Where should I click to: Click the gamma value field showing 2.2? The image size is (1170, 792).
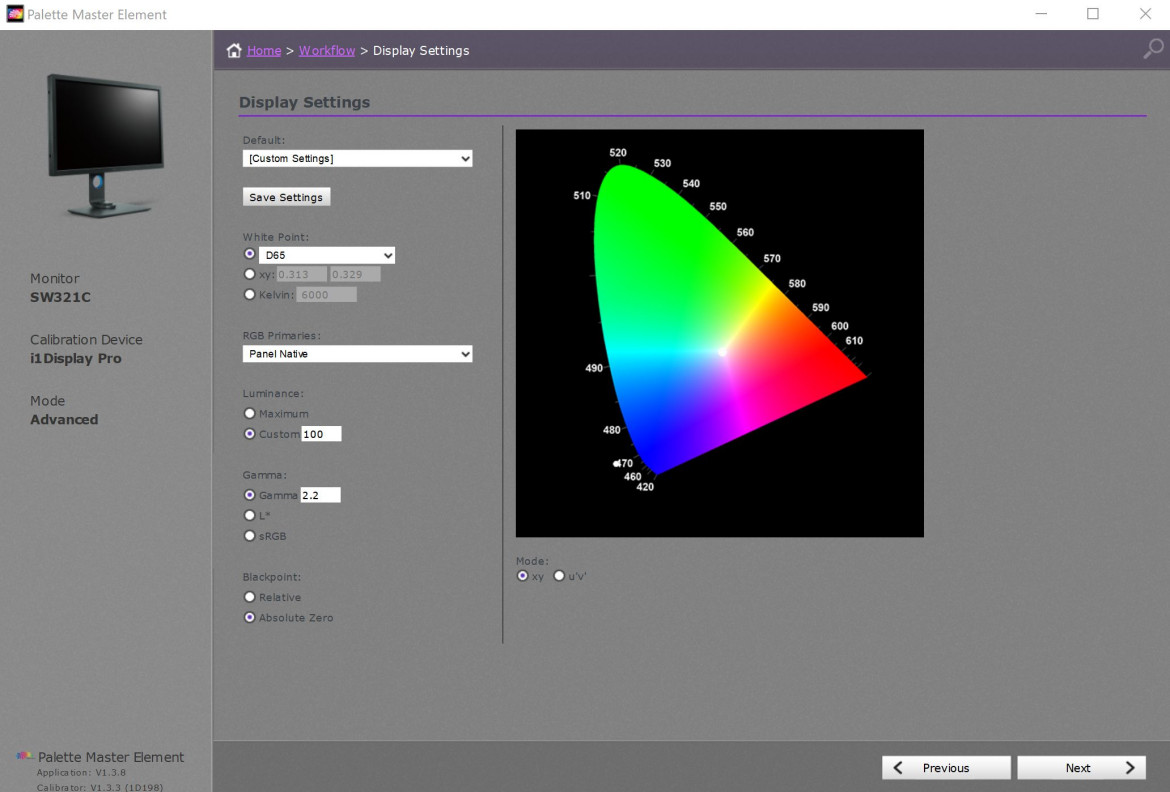tap(320, 495)
